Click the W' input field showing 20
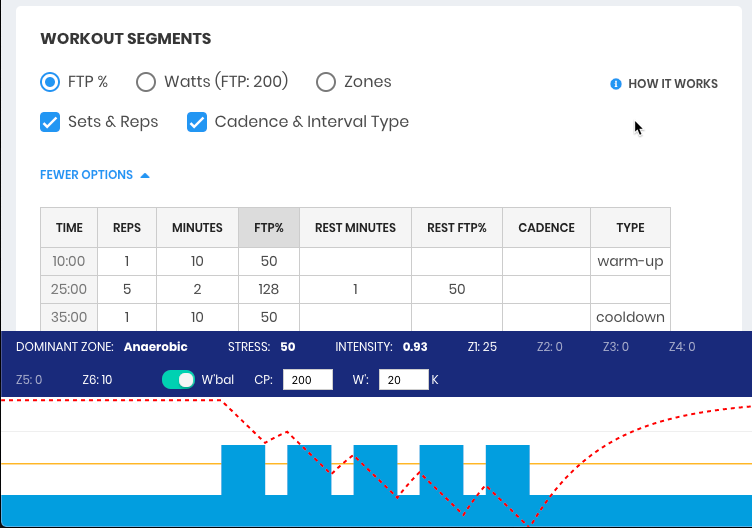 tap(404, 380)
